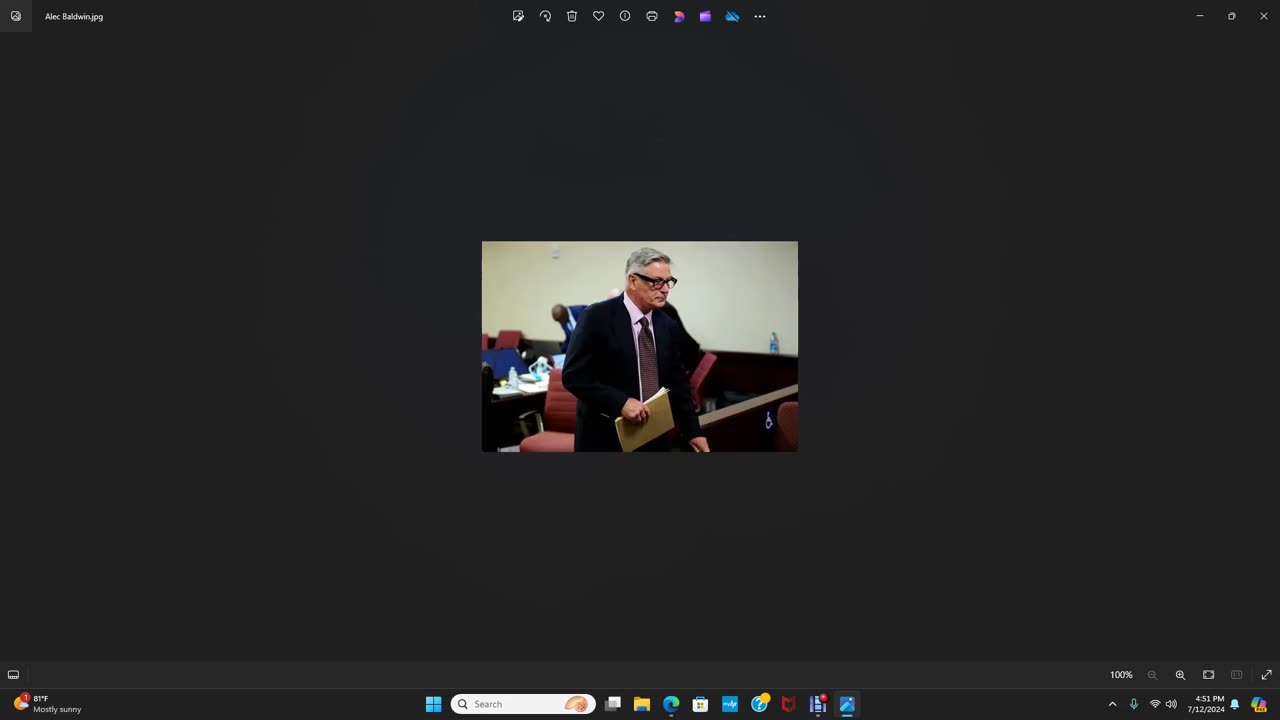Open McAfee from the taskbar
Image resolution: width=1280 pixels, height=720 pixels.
pos(788,704)
